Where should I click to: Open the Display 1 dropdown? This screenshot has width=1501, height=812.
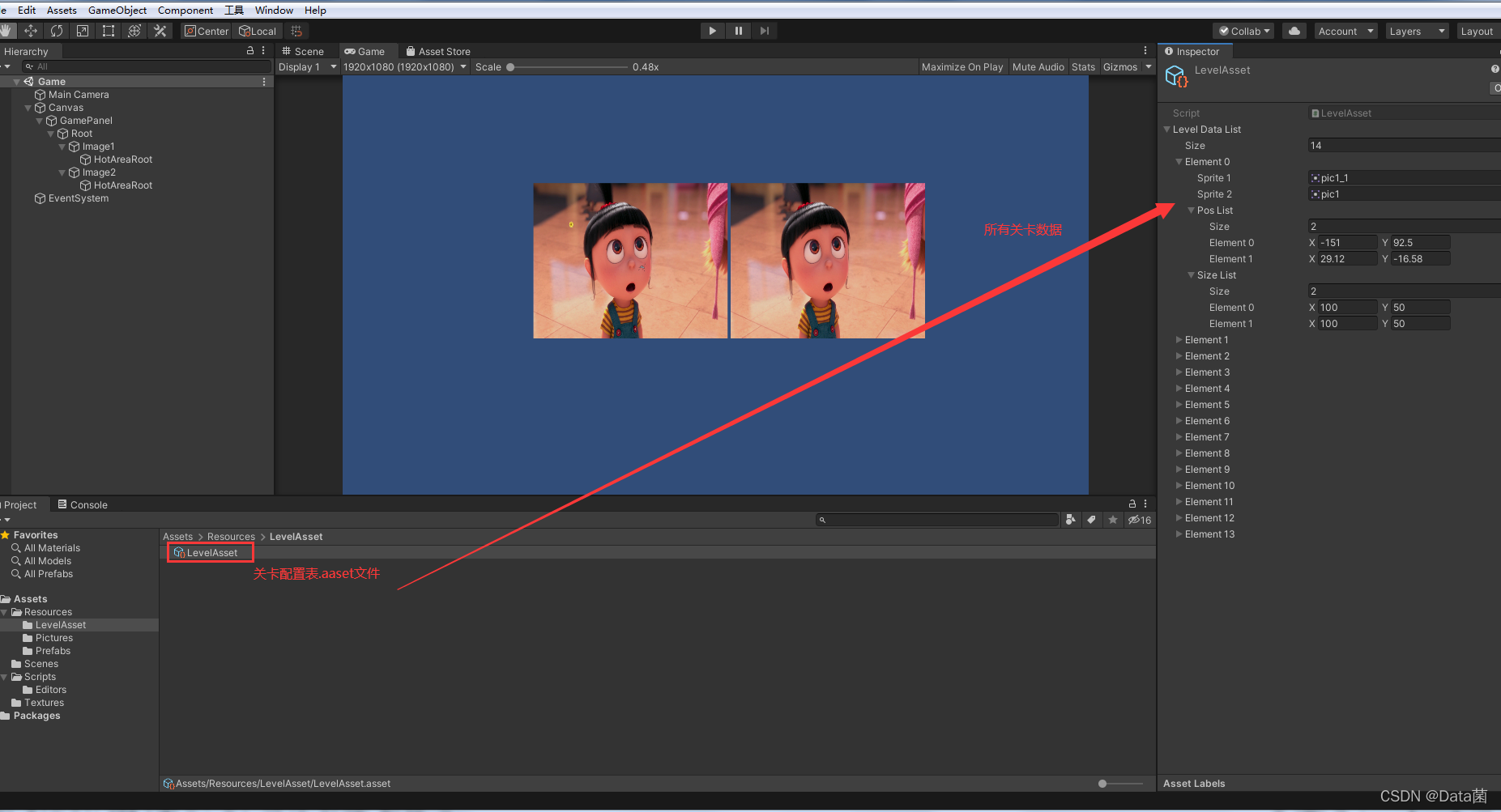307,67
